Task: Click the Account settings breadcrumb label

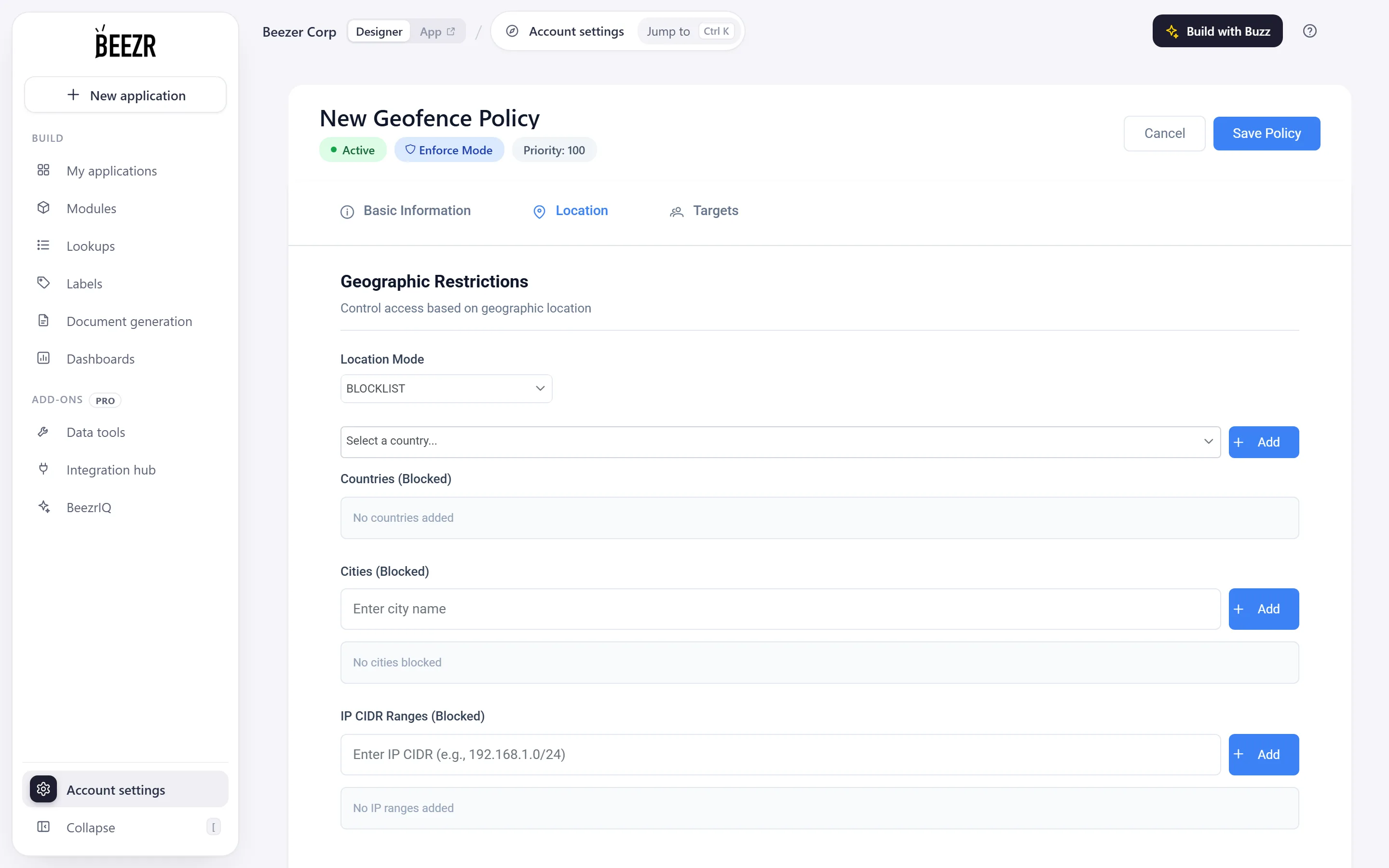Action: [576, 31]
